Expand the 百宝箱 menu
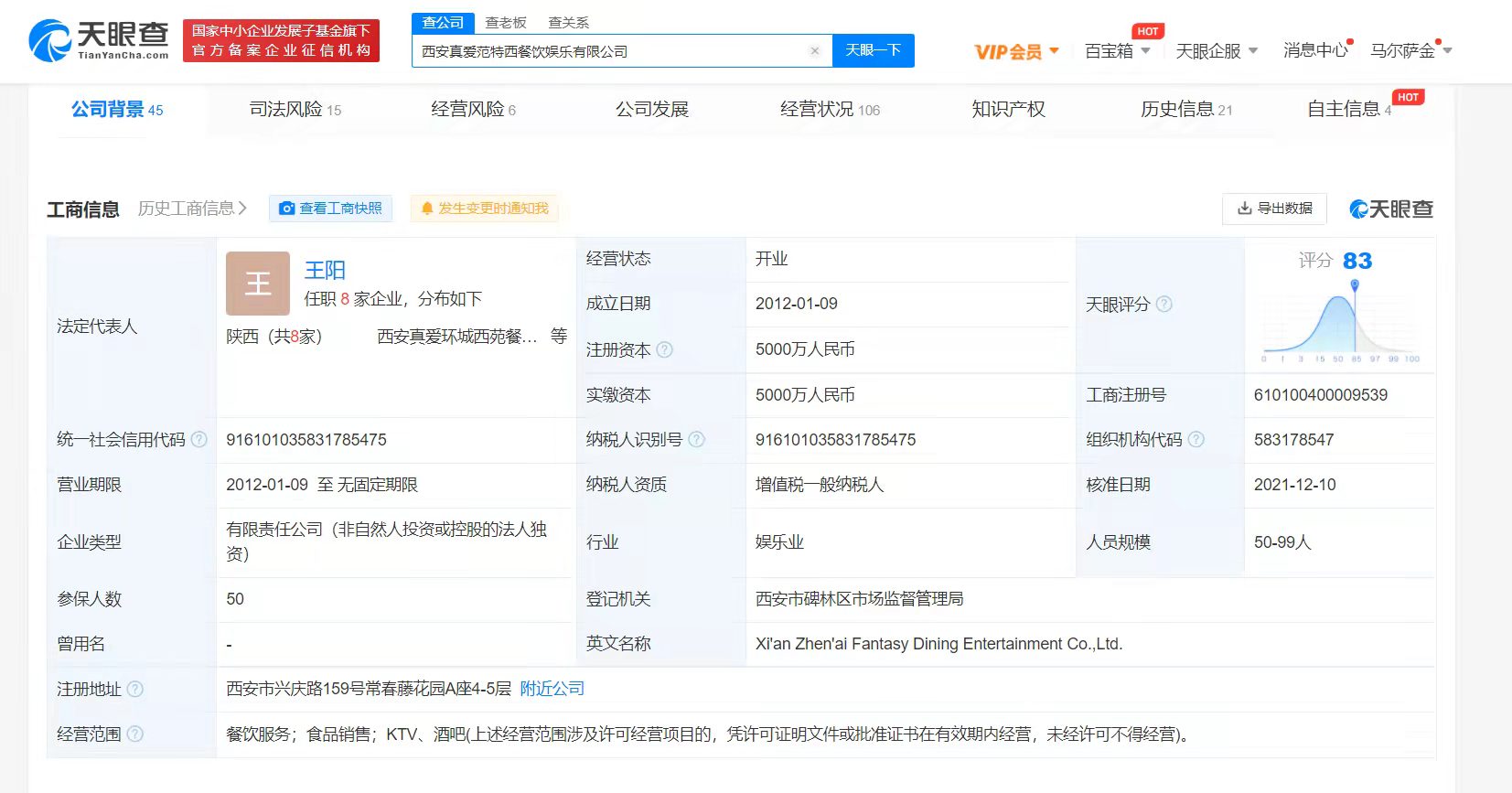The width and height of the screenshot is (1512, 793). tap(1117, 51)
